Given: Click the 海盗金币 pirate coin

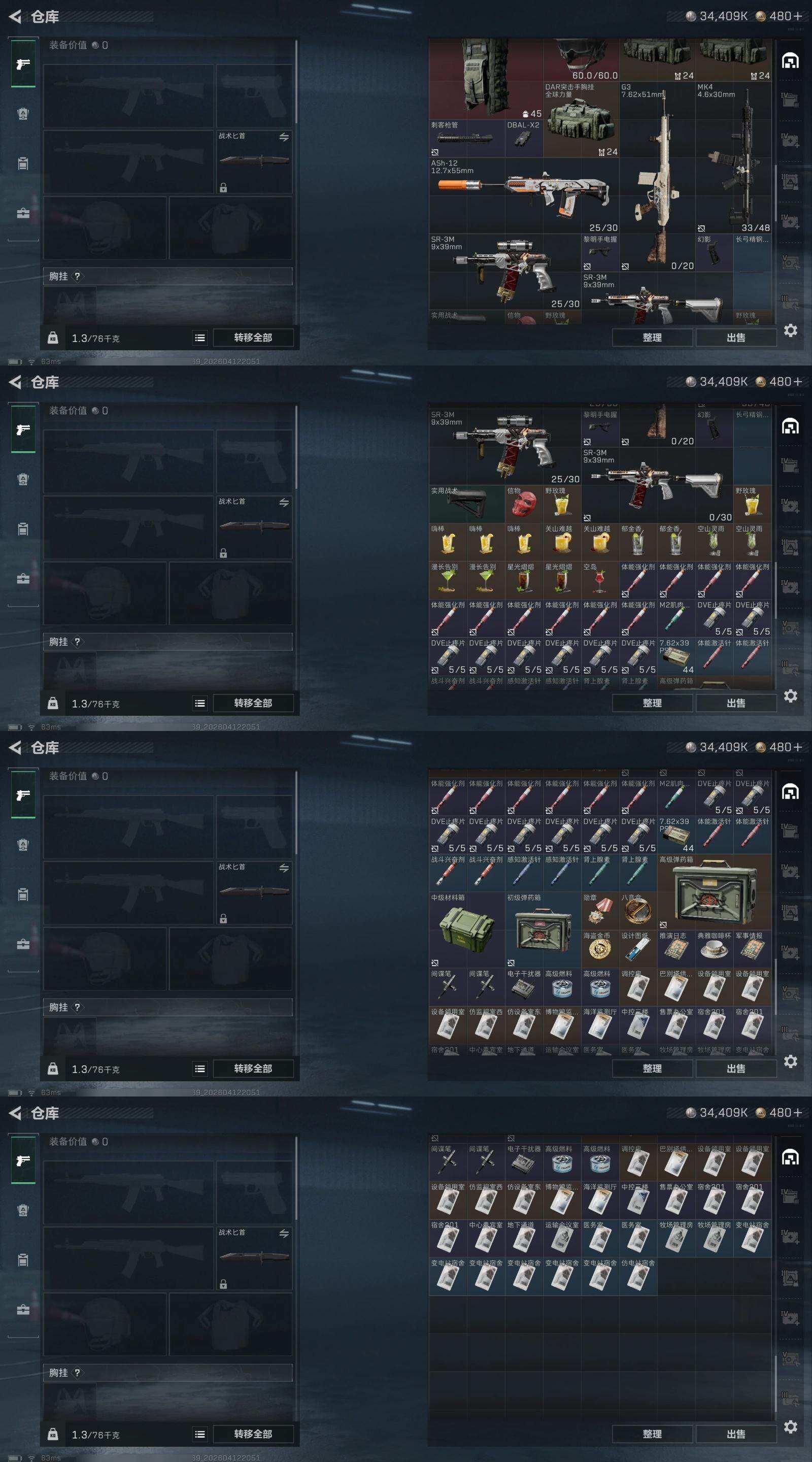Looking at the screenshot, I should tap(600, 948).
